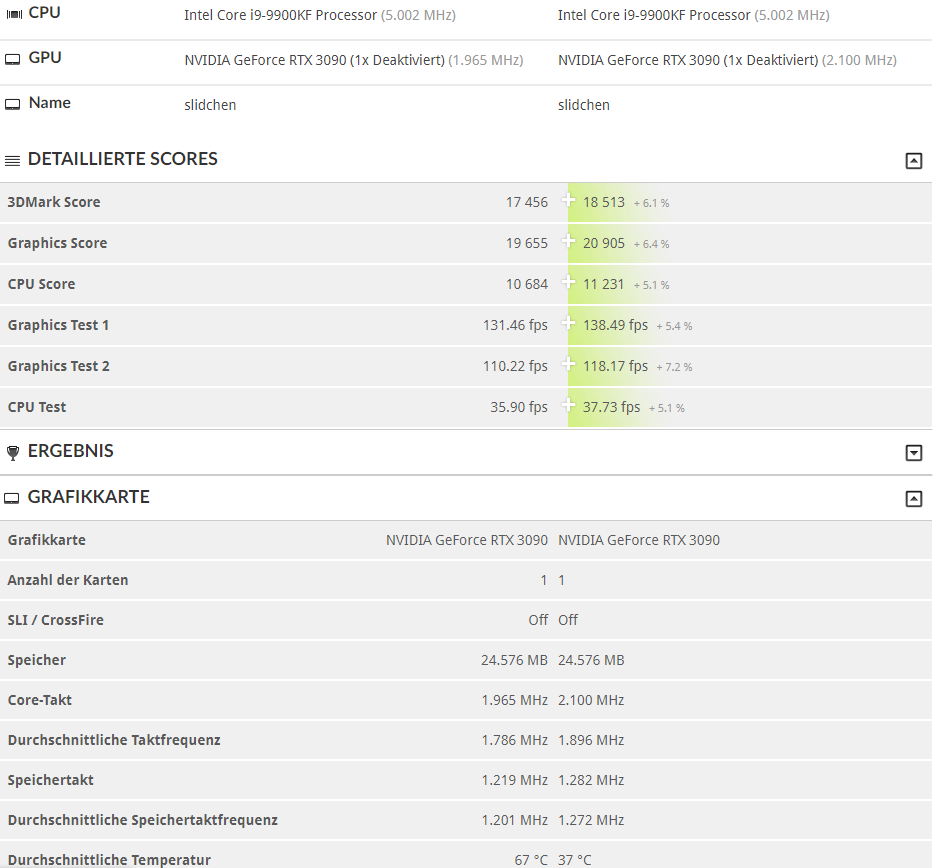Click plus icon in Graphics Test 2 row

coord(568,364)
